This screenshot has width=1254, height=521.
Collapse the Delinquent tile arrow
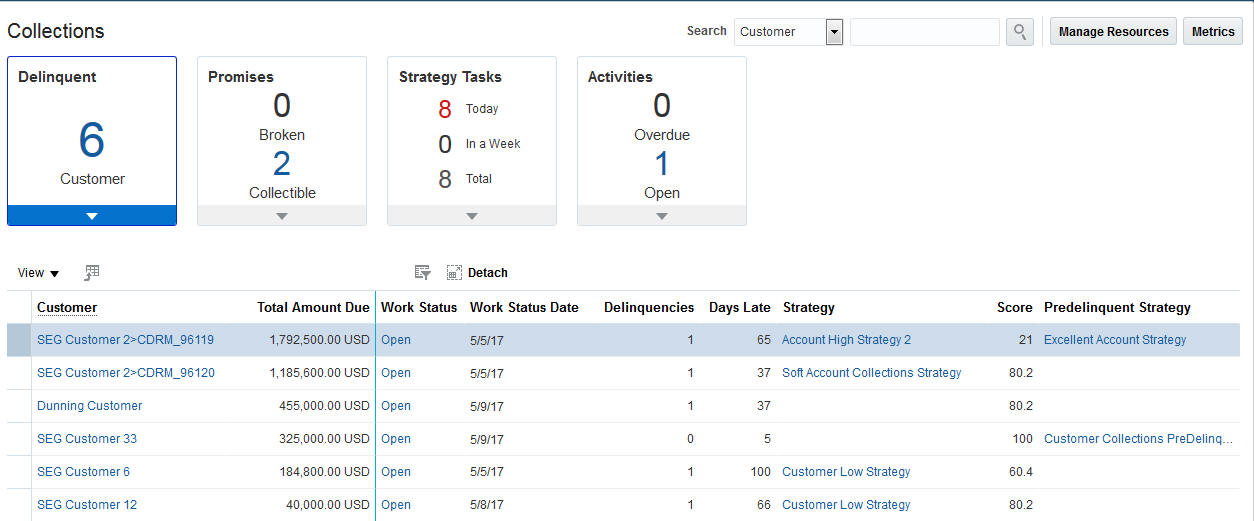[92, 216]
